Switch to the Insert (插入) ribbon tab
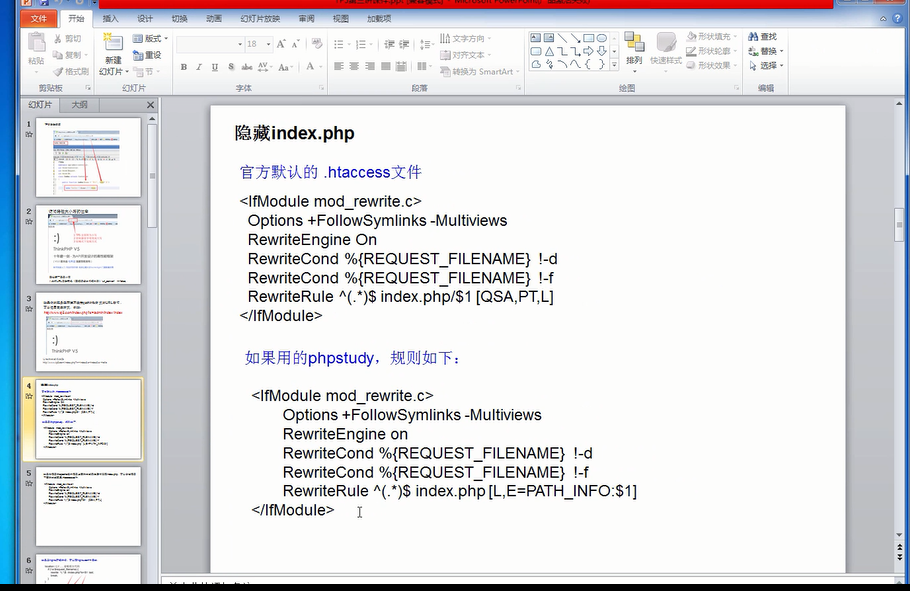The image size is (910, 591). tap(110, 16)
